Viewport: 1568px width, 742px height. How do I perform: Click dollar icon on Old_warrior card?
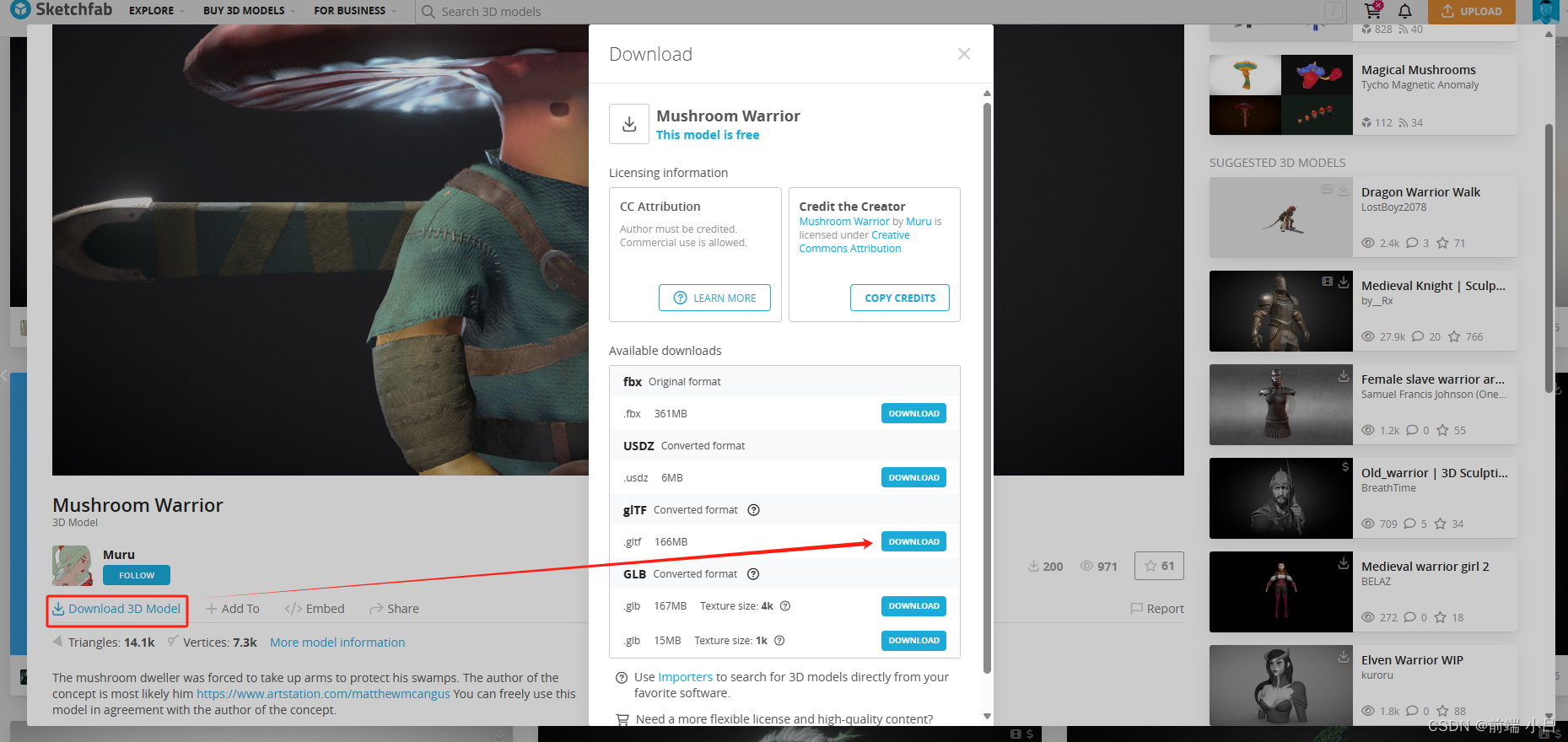(x=1345, y=466)
